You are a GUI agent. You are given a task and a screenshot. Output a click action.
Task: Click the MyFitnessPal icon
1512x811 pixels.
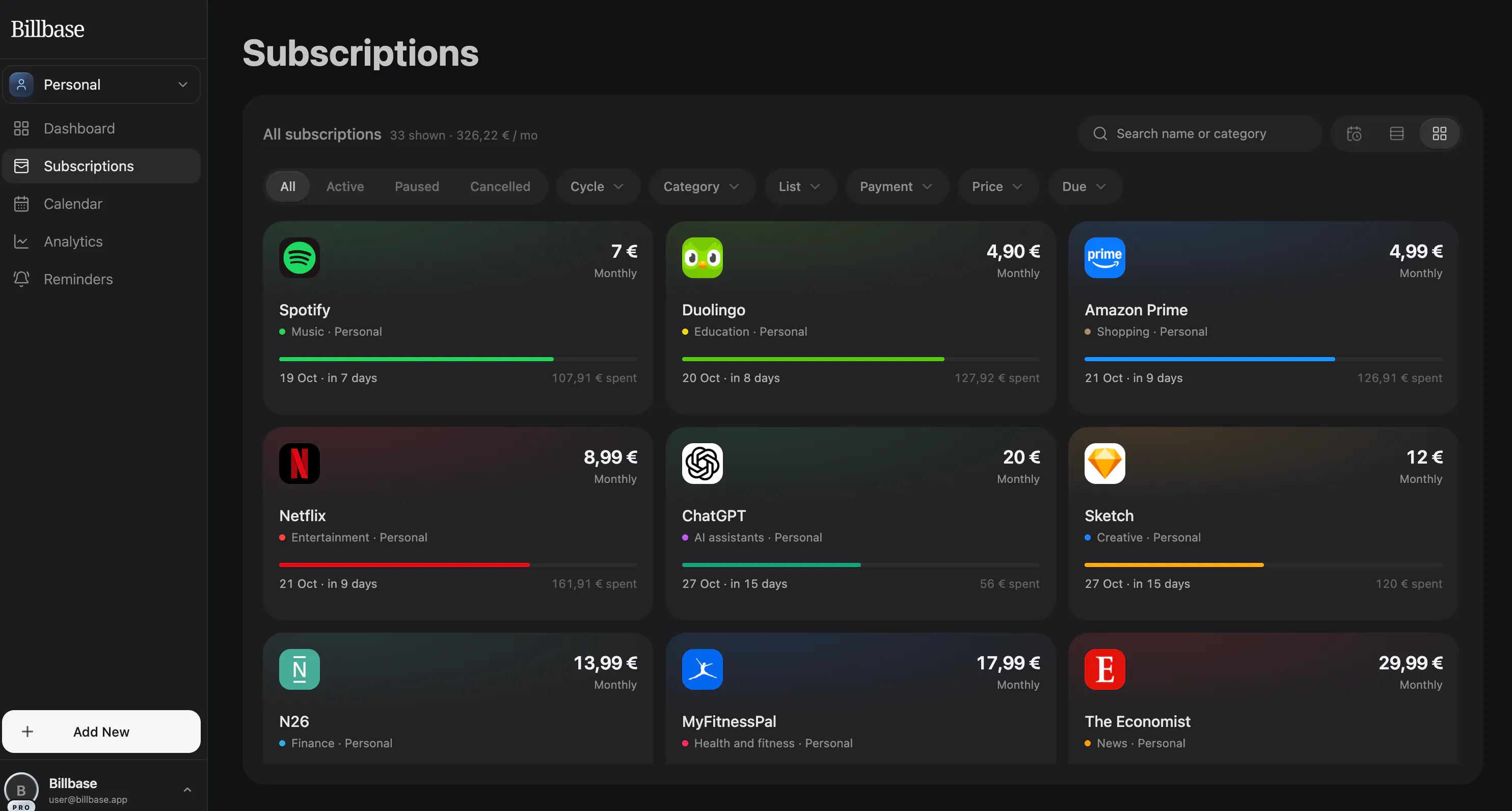702,669
